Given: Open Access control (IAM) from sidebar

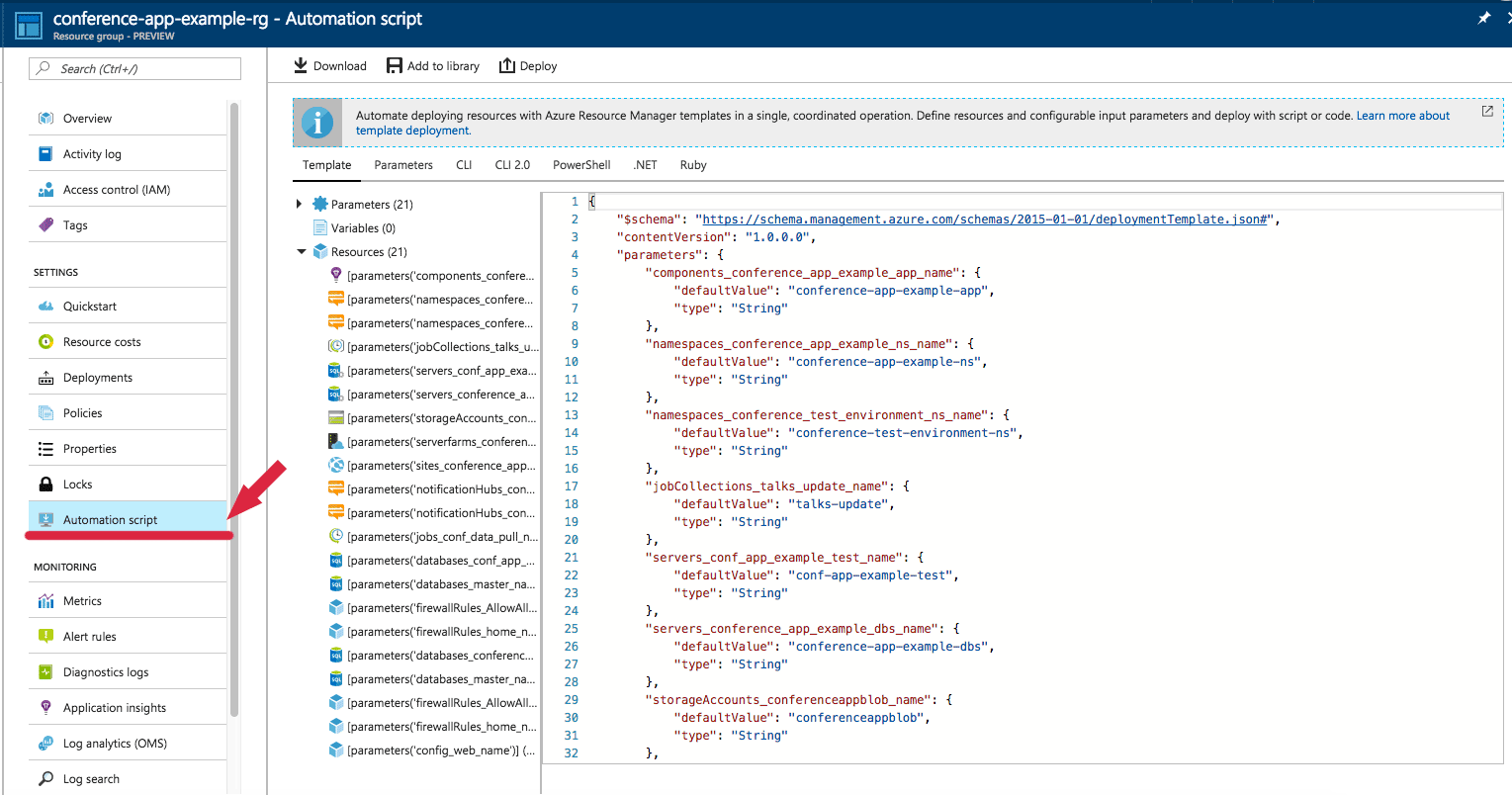Looking at the screenshot, I should pyautogui.click(x=116, y=190).
